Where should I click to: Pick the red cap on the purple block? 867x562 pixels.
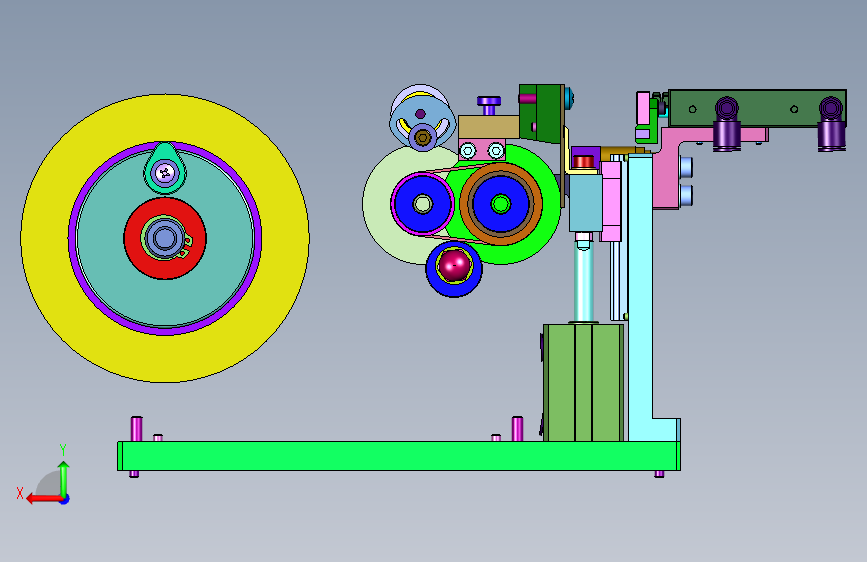[x=584, y=162]
